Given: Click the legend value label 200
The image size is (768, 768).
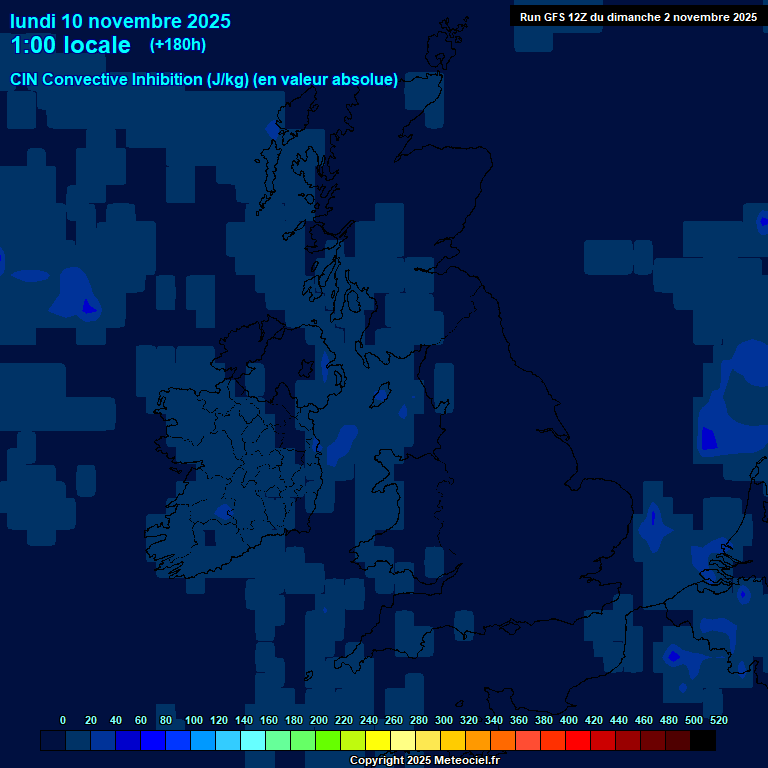Looking at the screenshot, I should pyautogui.click(x=319, y=721).
